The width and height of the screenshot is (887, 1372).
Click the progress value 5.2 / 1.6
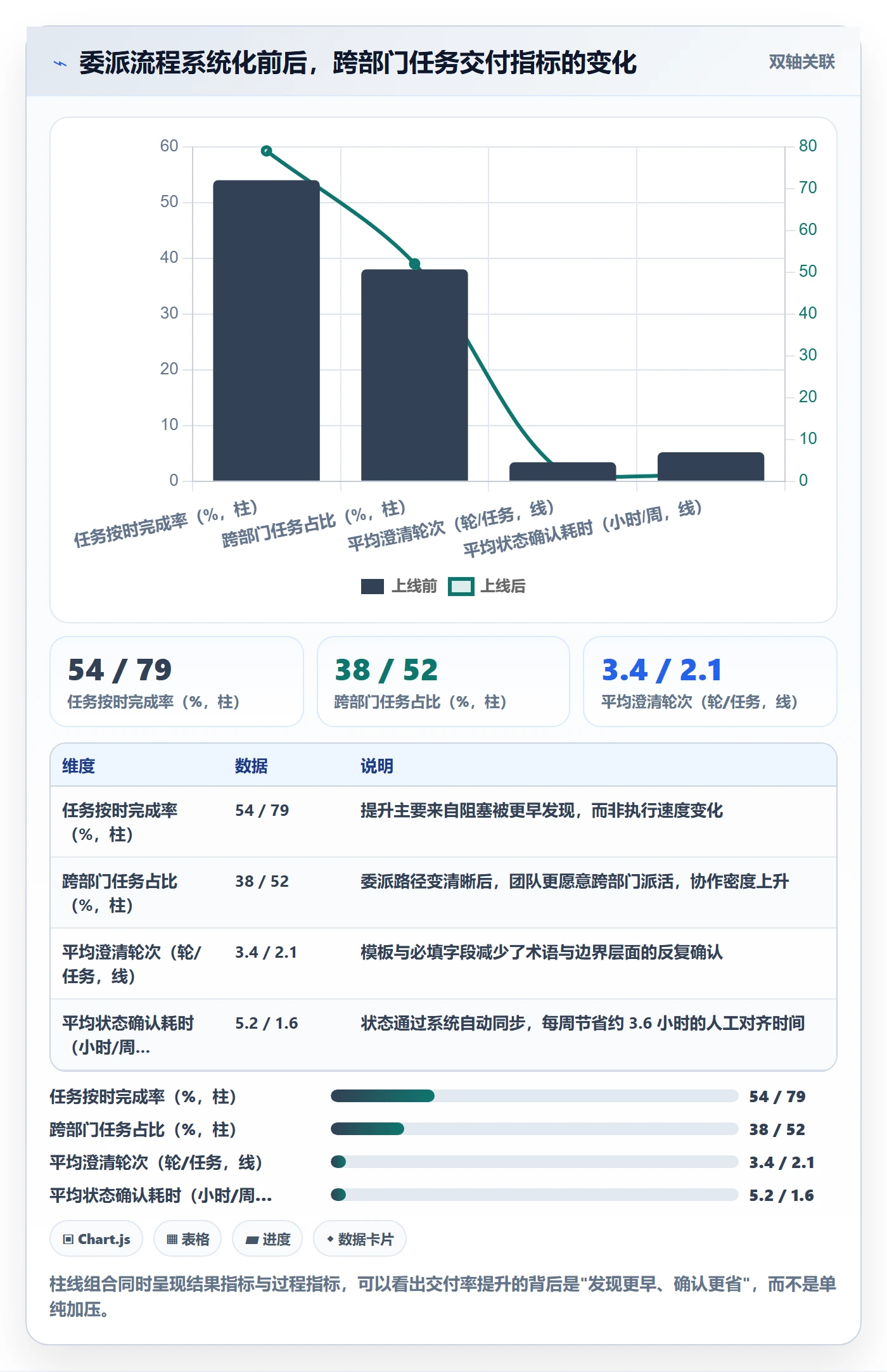click(x=781, y=1195)
